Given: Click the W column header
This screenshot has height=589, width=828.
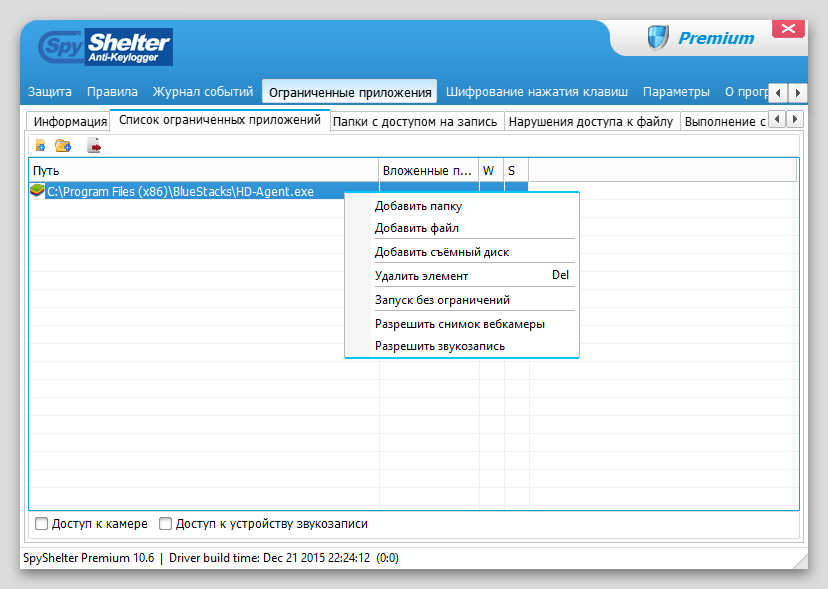Looking at the screenshot, I should pyautogui.click(x=491, y=171).
